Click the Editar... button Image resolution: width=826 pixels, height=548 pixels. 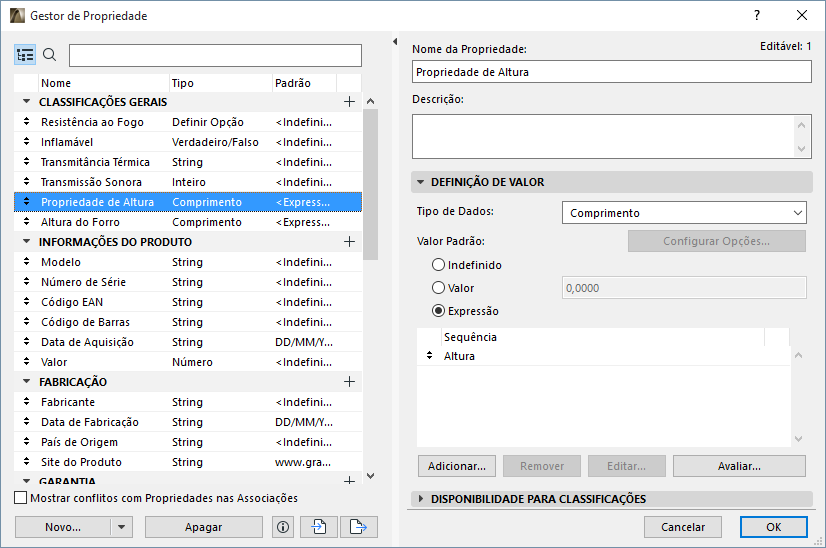626,466
